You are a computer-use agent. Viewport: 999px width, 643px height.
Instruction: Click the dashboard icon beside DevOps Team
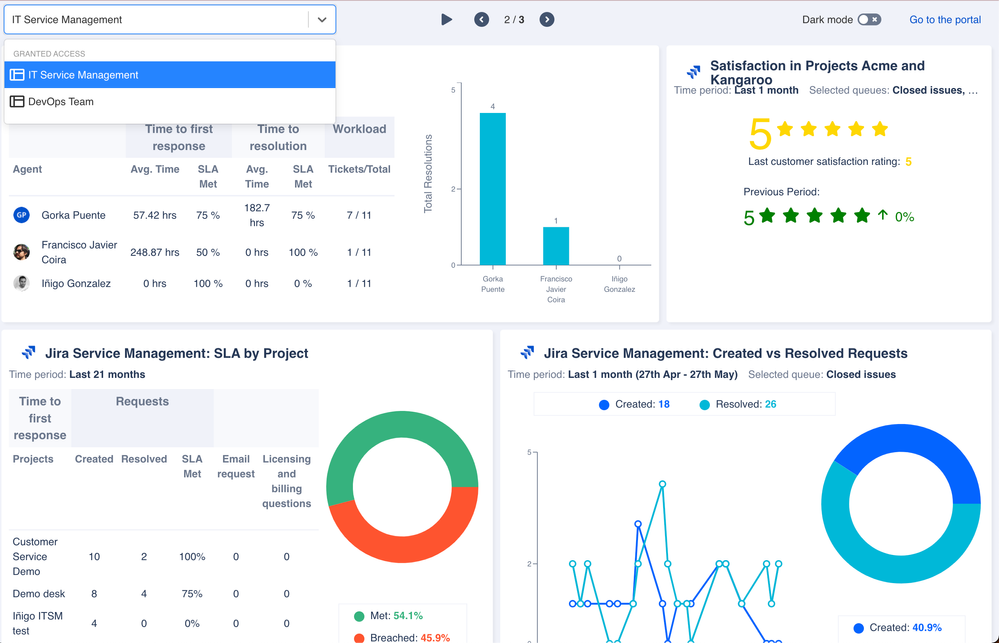[x=17, y=101]
